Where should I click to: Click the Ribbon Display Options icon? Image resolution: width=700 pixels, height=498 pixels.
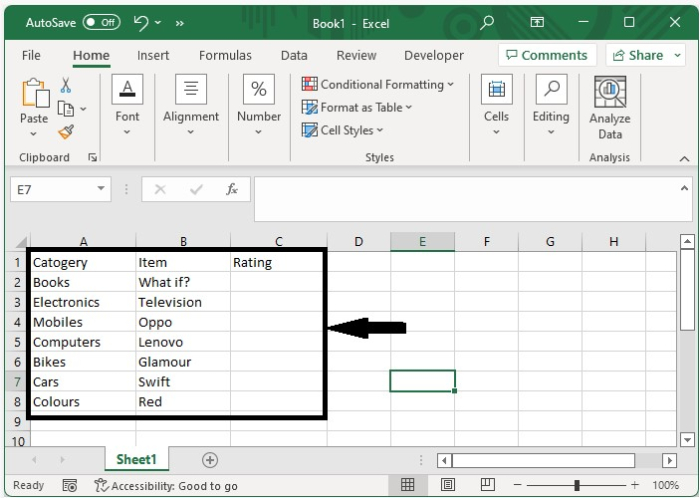point(537,22)
